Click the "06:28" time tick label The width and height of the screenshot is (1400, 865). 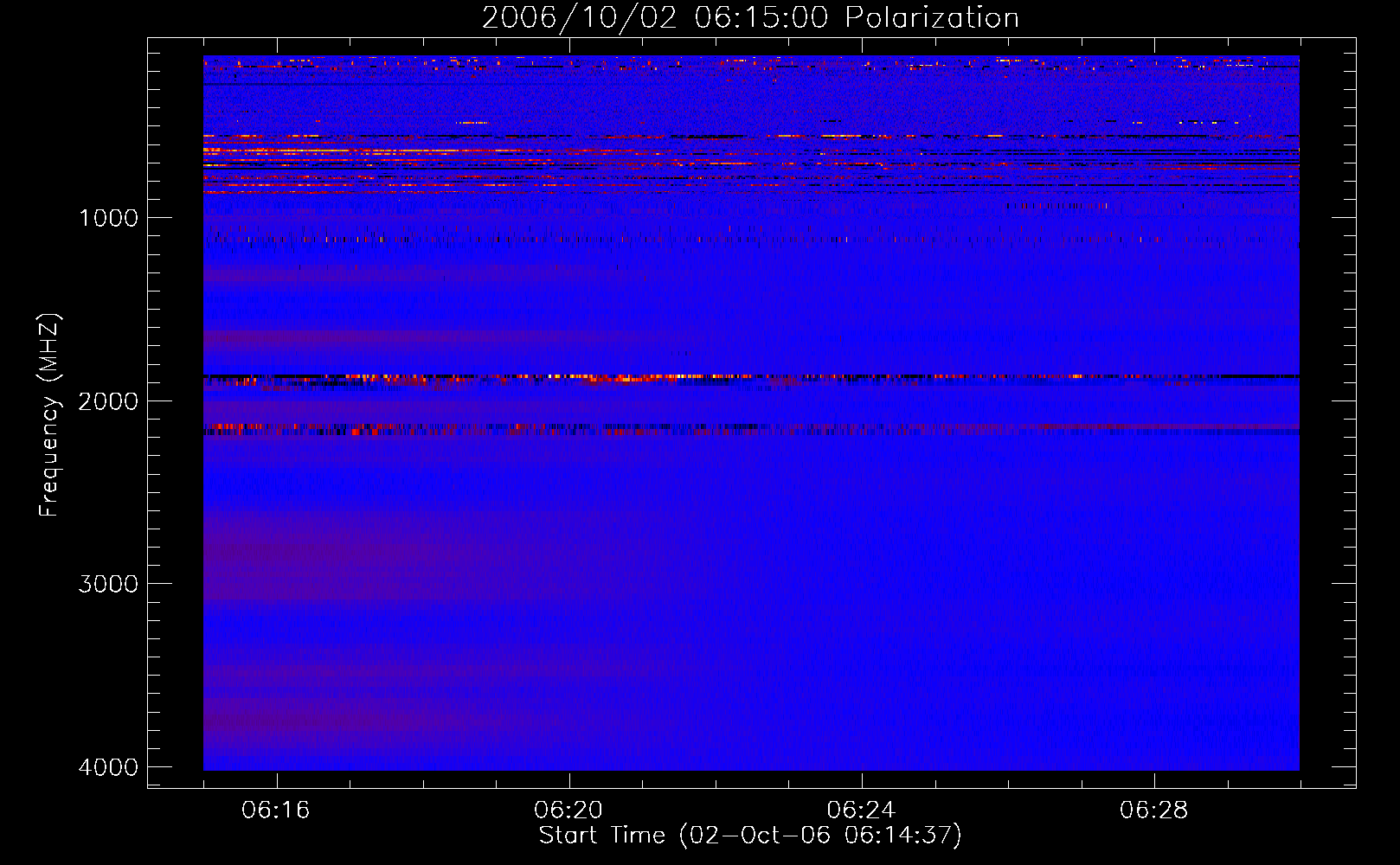pos(1153,811)
